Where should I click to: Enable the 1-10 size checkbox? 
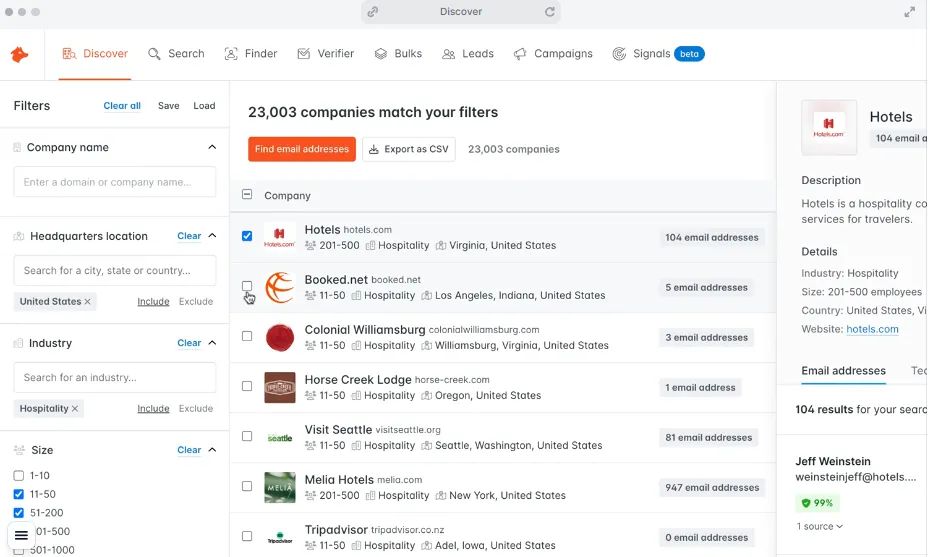pos(19,476)
